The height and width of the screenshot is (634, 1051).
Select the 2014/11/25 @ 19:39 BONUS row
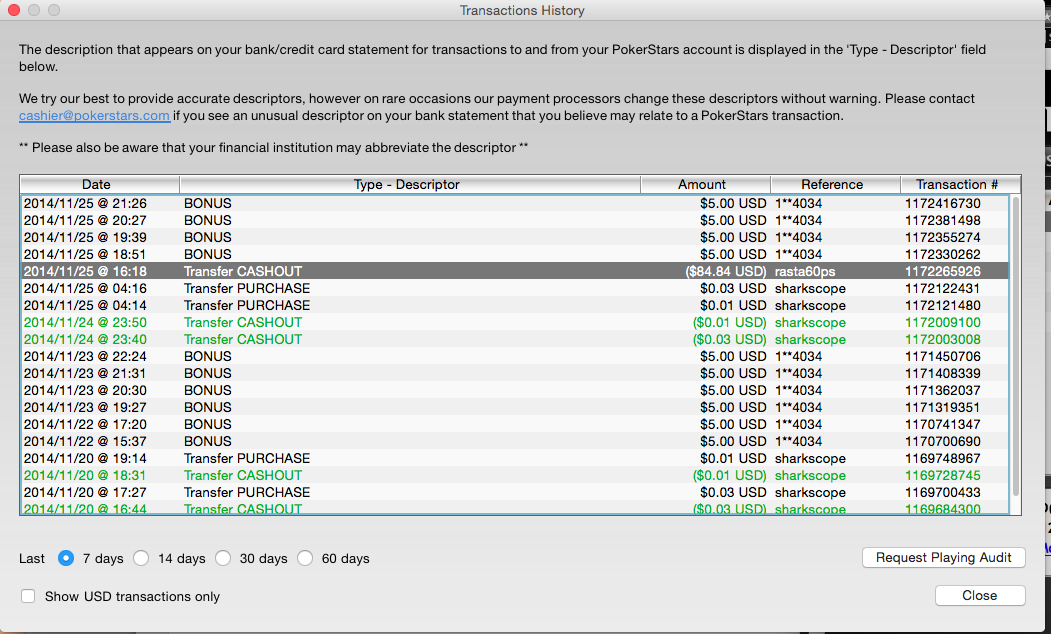[x=515, y=237]
